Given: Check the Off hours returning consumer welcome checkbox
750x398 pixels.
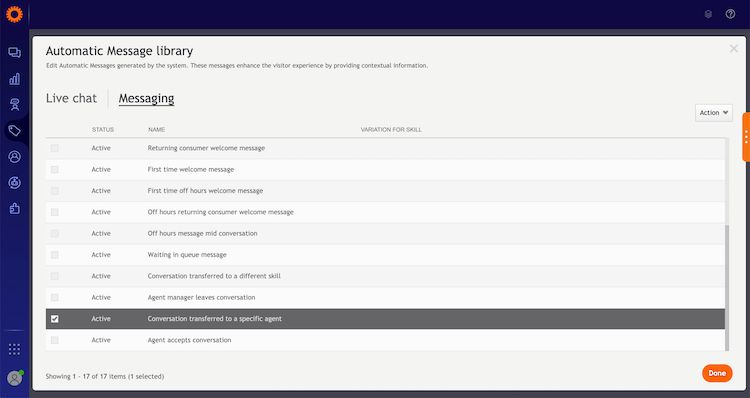Looking at the screenshot, I should tap(55, 212).
